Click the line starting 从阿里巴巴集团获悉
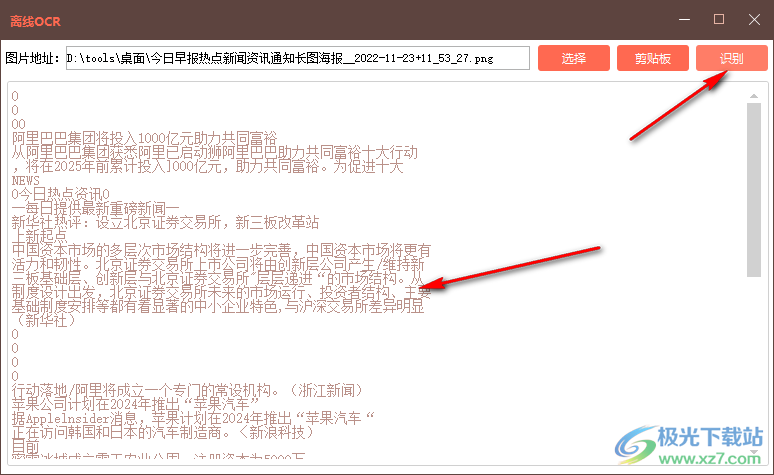This screenshot has width=774, height=475. [215, 152]
